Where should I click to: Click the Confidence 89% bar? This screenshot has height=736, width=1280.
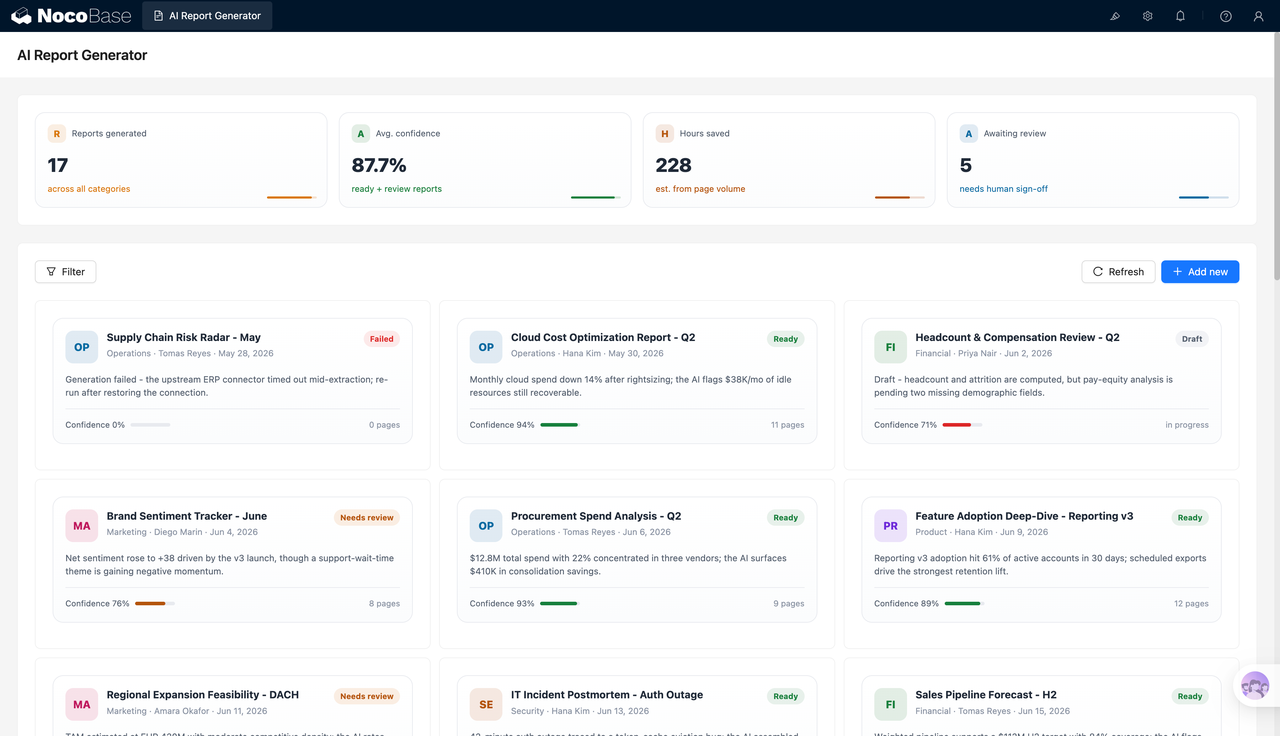[x=964, y=604]
